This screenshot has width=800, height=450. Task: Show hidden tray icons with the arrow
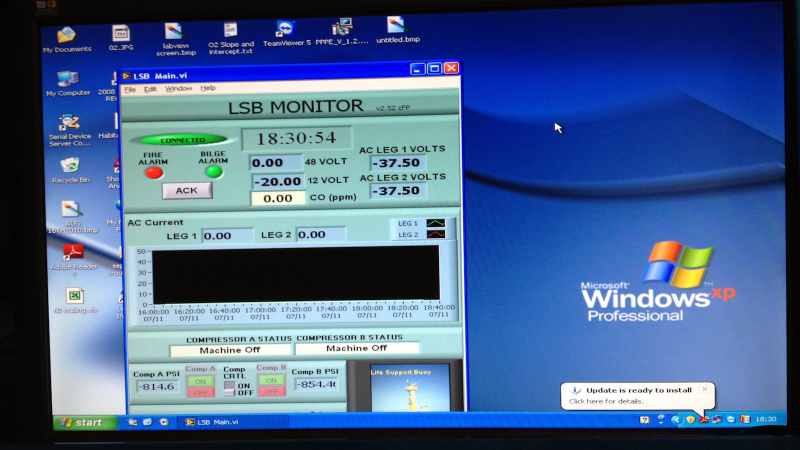point(676,420)
